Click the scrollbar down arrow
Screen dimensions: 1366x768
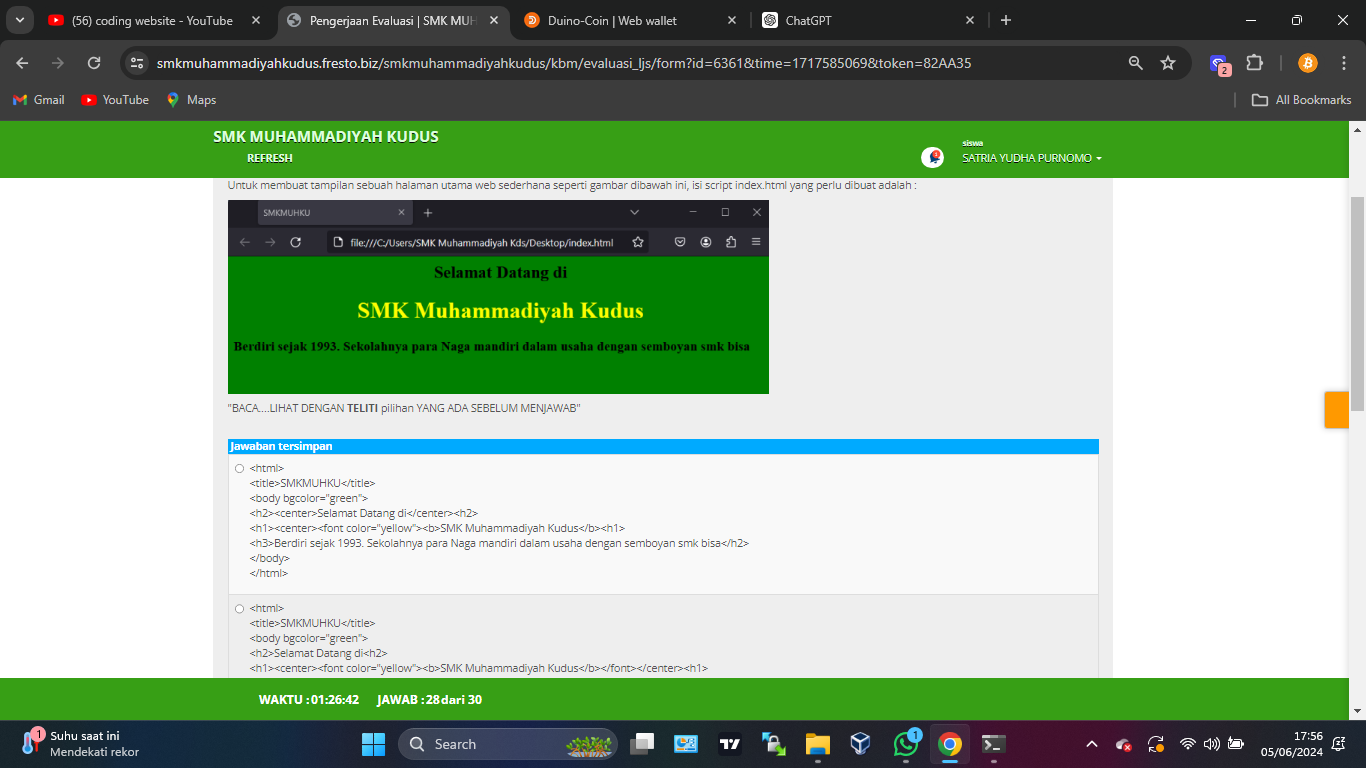pos(1357,711)
